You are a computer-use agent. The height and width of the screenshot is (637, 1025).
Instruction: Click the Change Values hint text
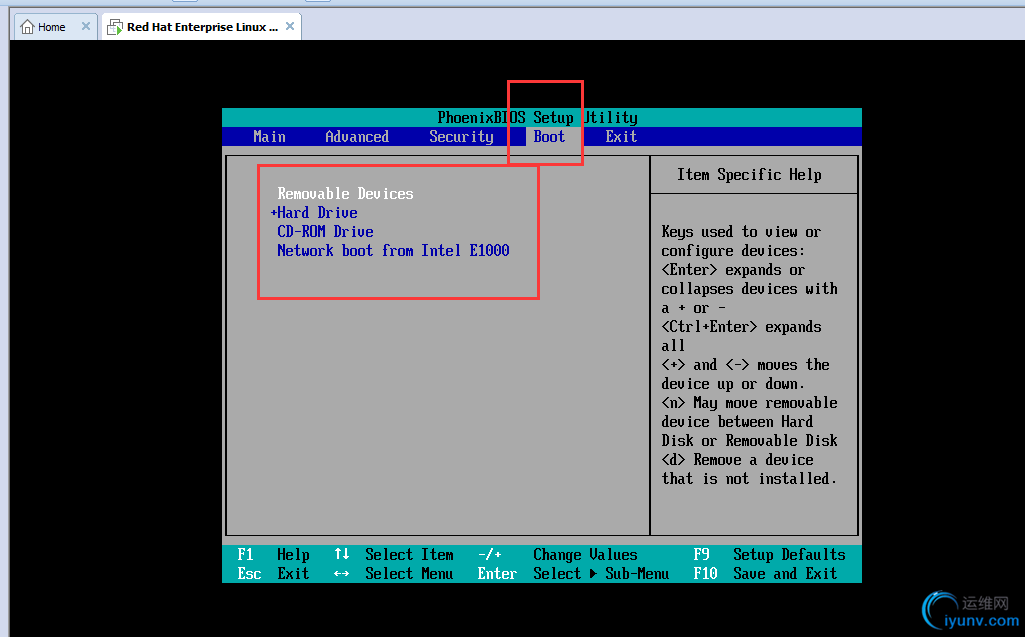tap(585, 555)
